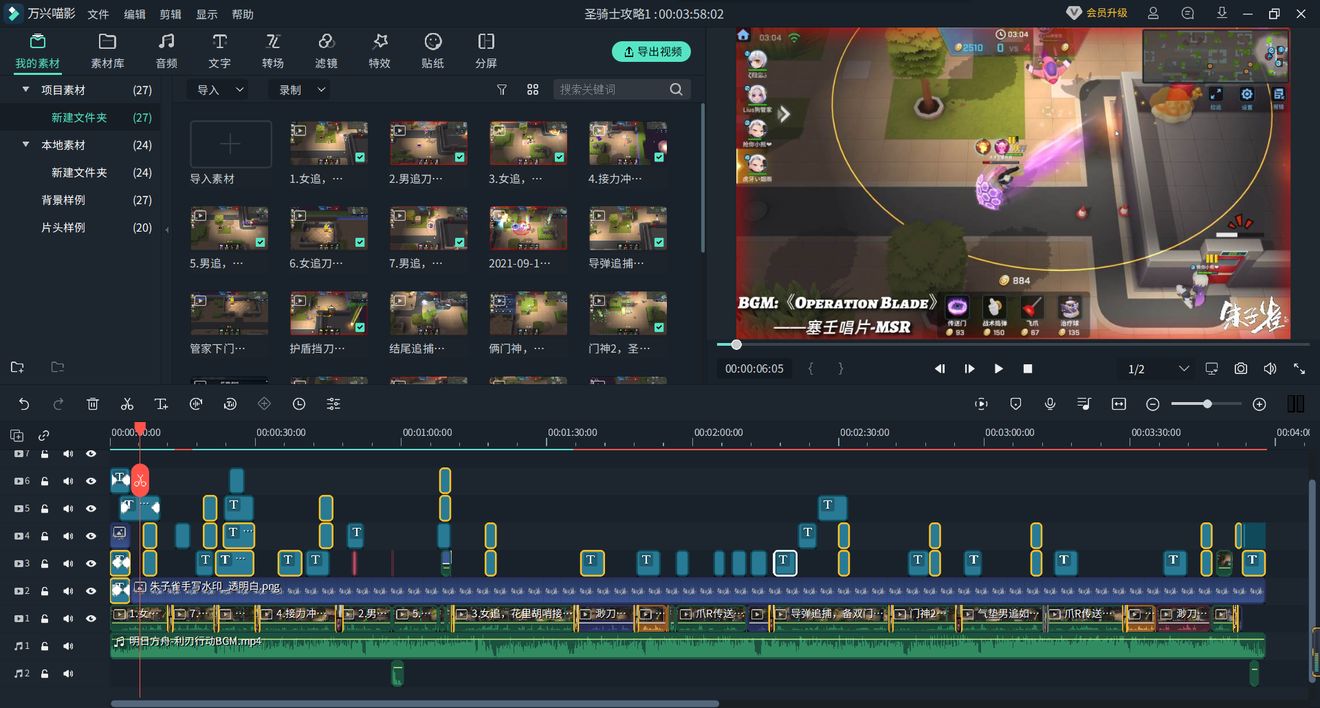Click the 会员升级 membership upgrade link

(1098, 13)
